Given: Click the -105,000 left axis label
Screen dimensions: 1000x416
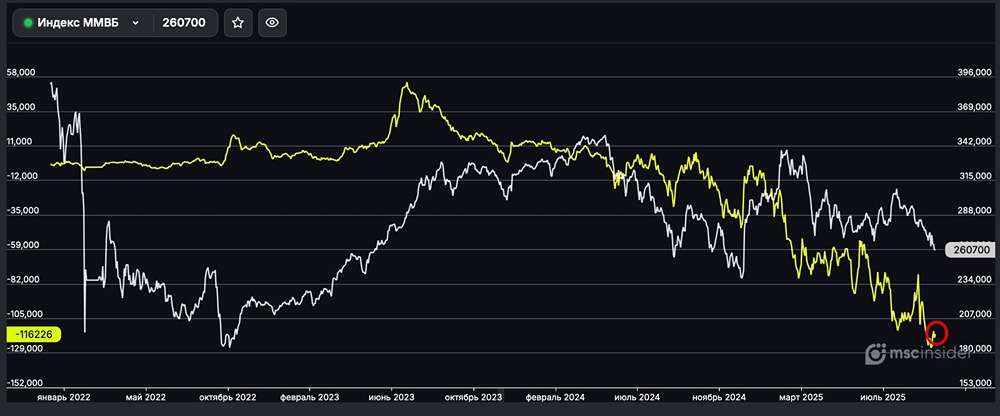Looking at the screenshot, I should (24, 315).
